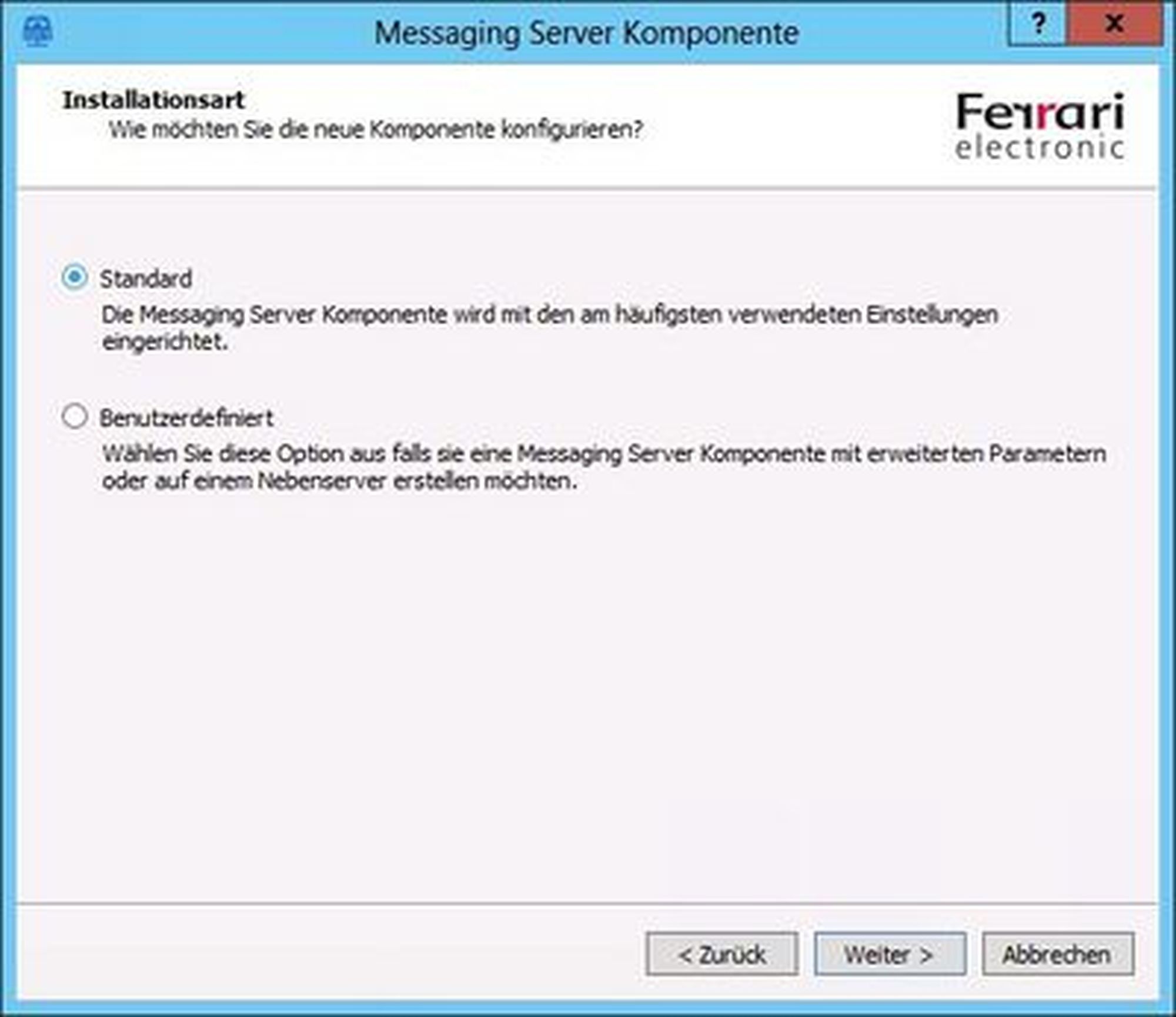Click the Standard option description text

(x=549, y=315)
